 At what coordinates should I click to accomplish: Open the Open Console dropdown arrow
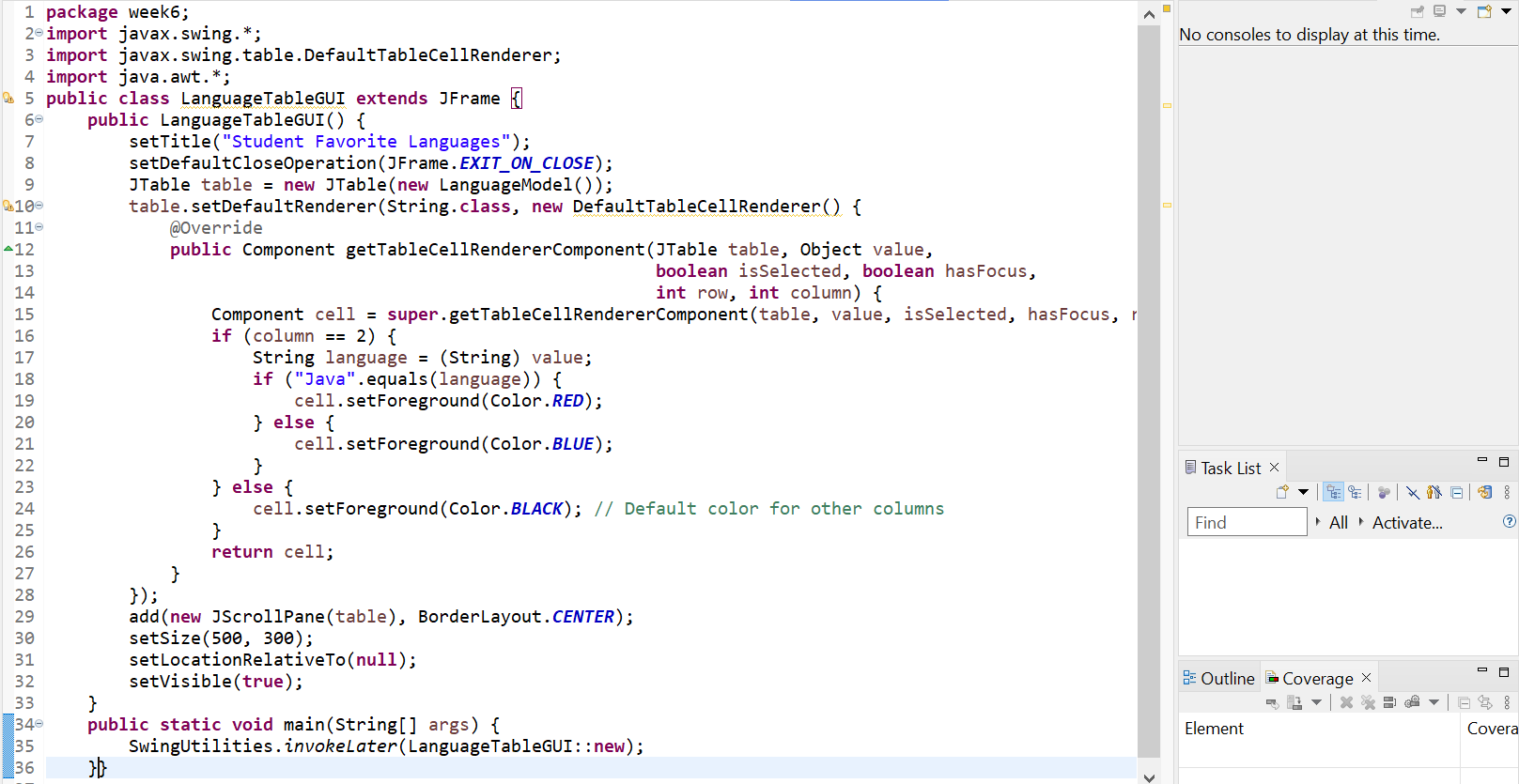point(1506,11)
